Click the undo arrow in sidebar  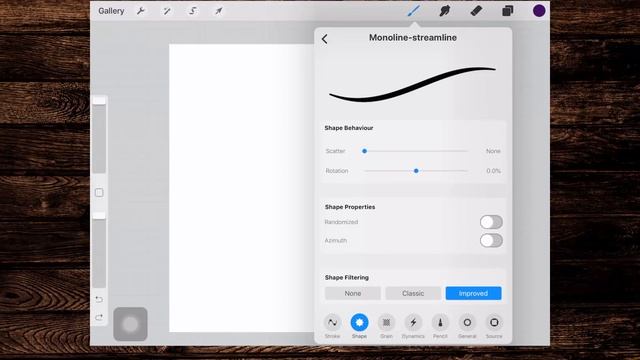(99, 299)
